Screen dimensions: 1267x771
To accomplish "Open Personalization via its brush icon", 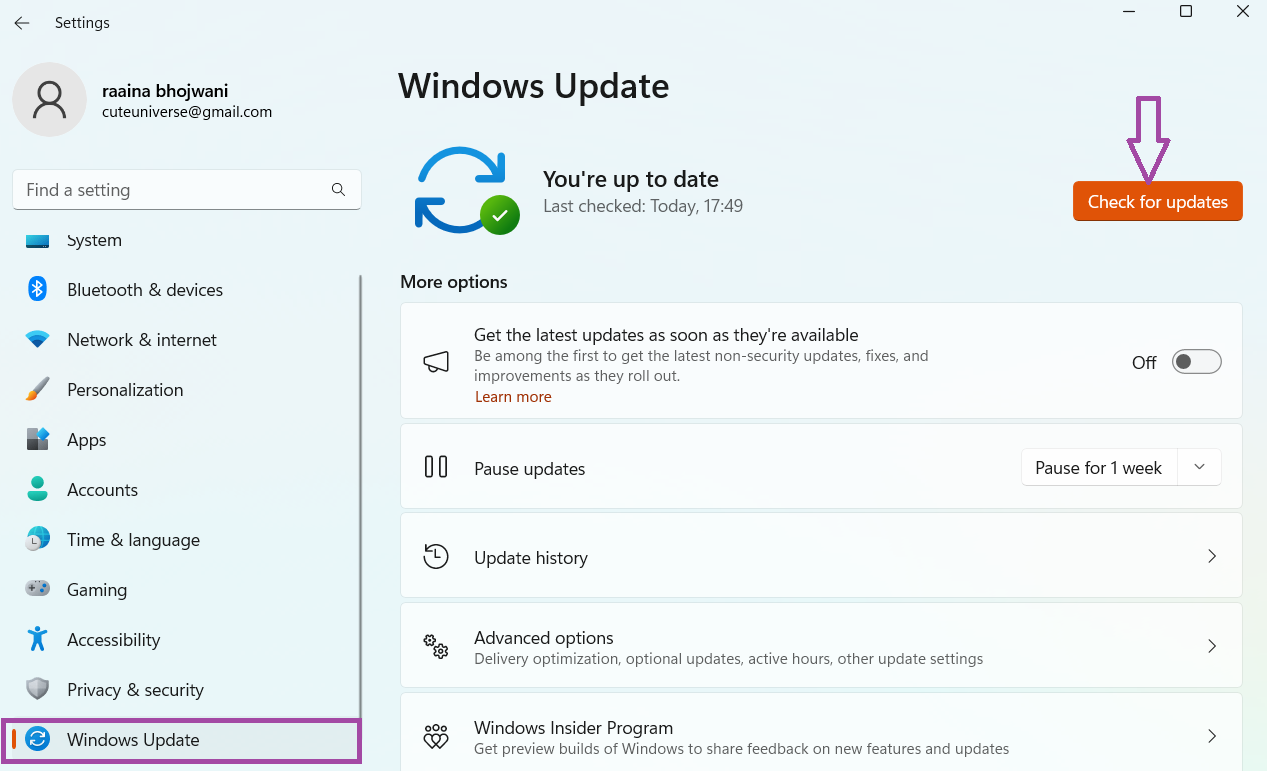I will tap(37, 389).
